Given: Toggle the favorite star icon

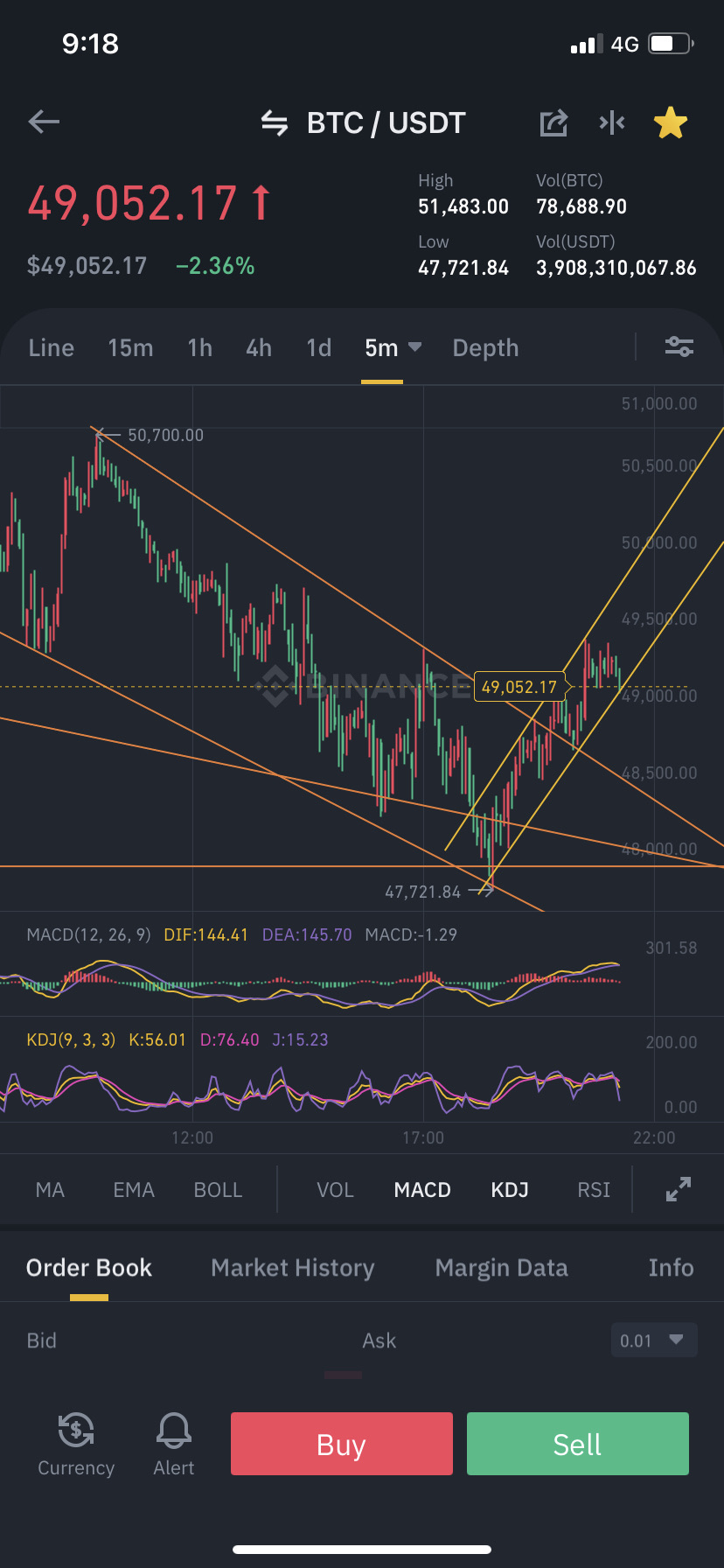Looking at the screenshot, I should tap(671, 123).
